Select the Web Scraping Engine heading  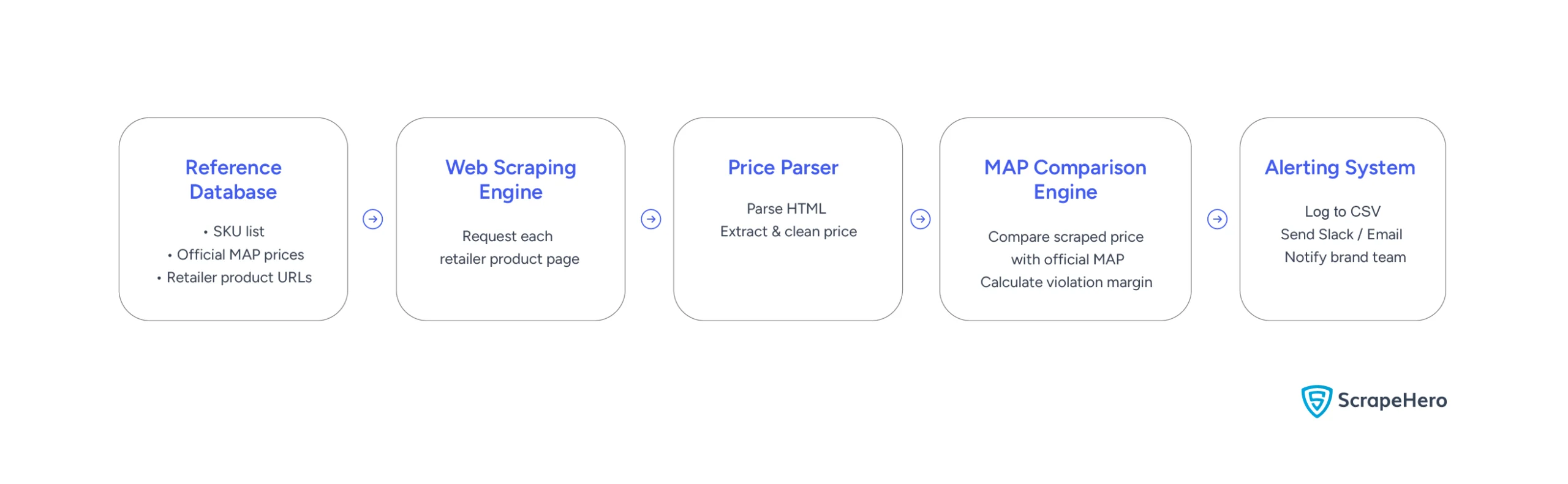pyautogui.click(x=510, y=180)
